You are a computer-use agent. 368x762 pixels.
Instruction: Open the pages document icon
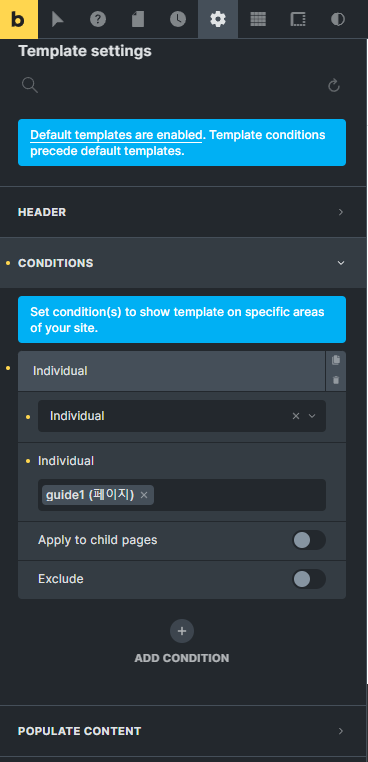coord(138,19)
